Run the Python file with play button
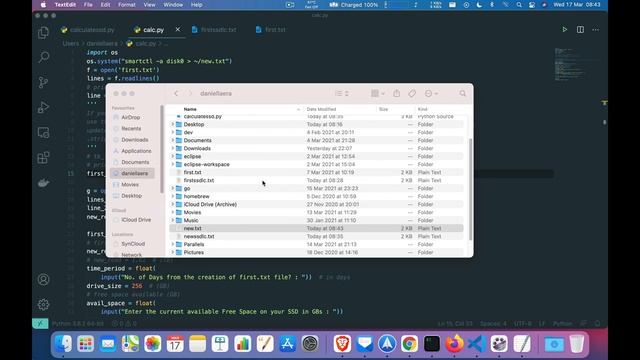The height and width of the screenshot is (360, 640). point(564,30)
